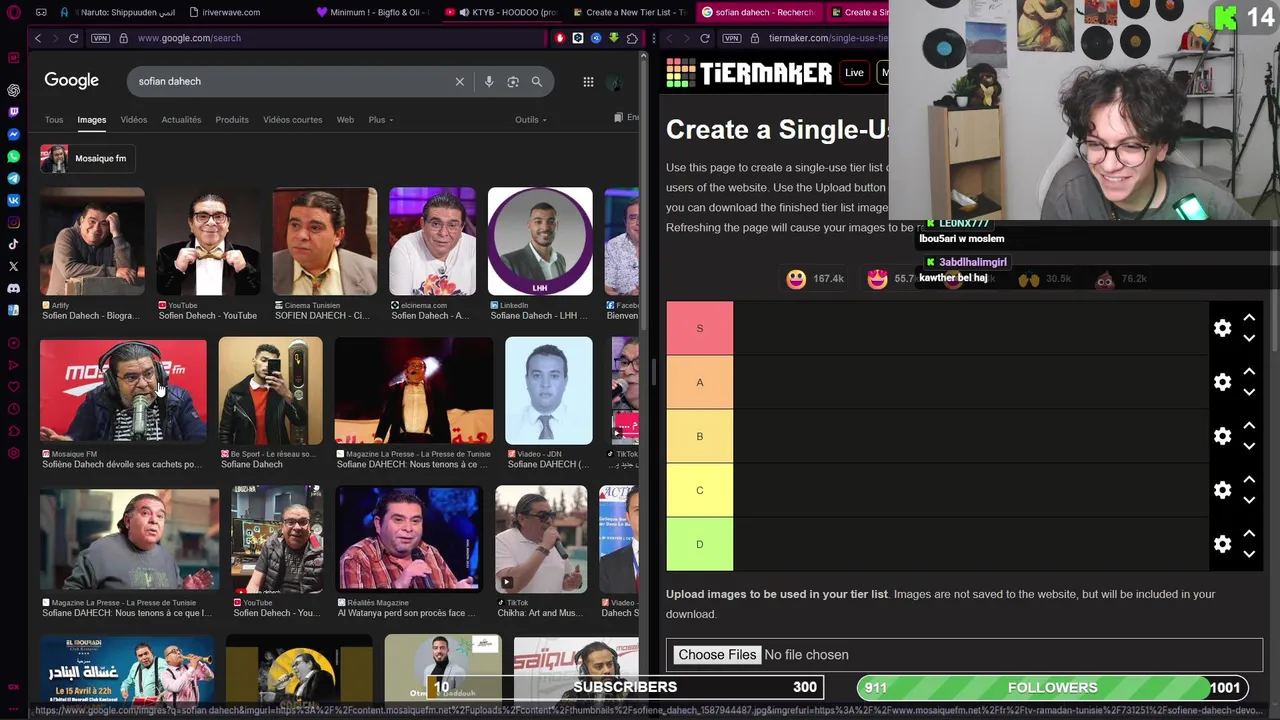
Task: Move tier A row down arrow
Action: point(1249,392)
